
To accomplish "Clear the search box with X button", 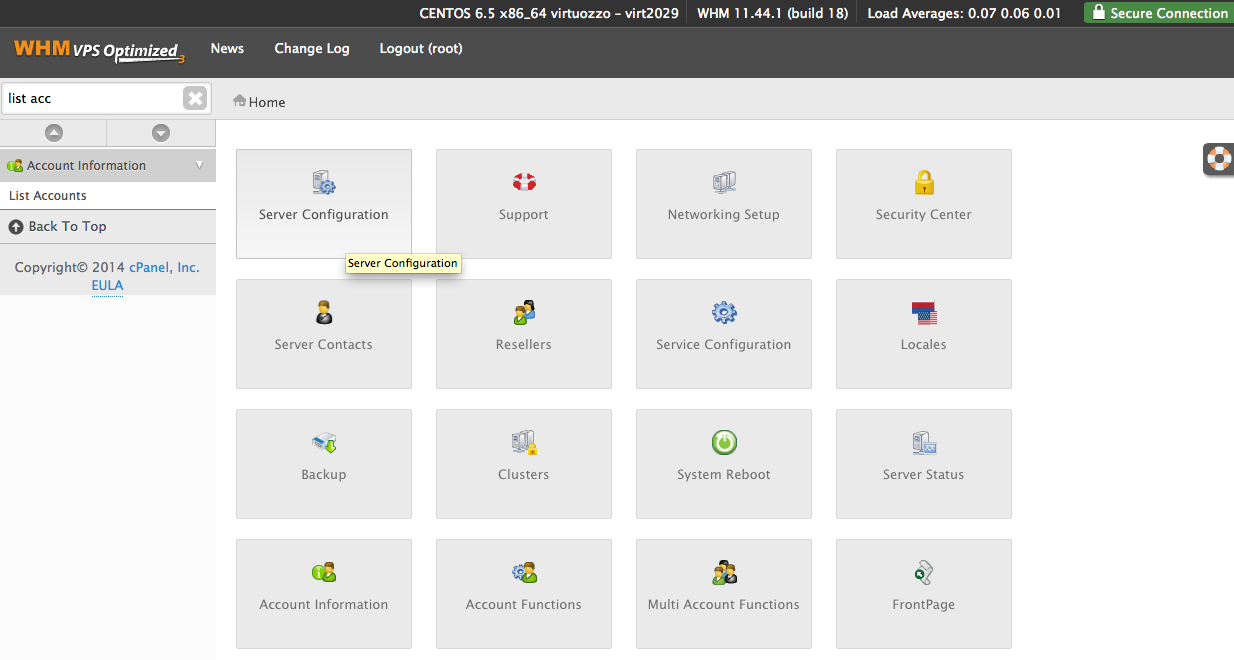I will point(195,98).
